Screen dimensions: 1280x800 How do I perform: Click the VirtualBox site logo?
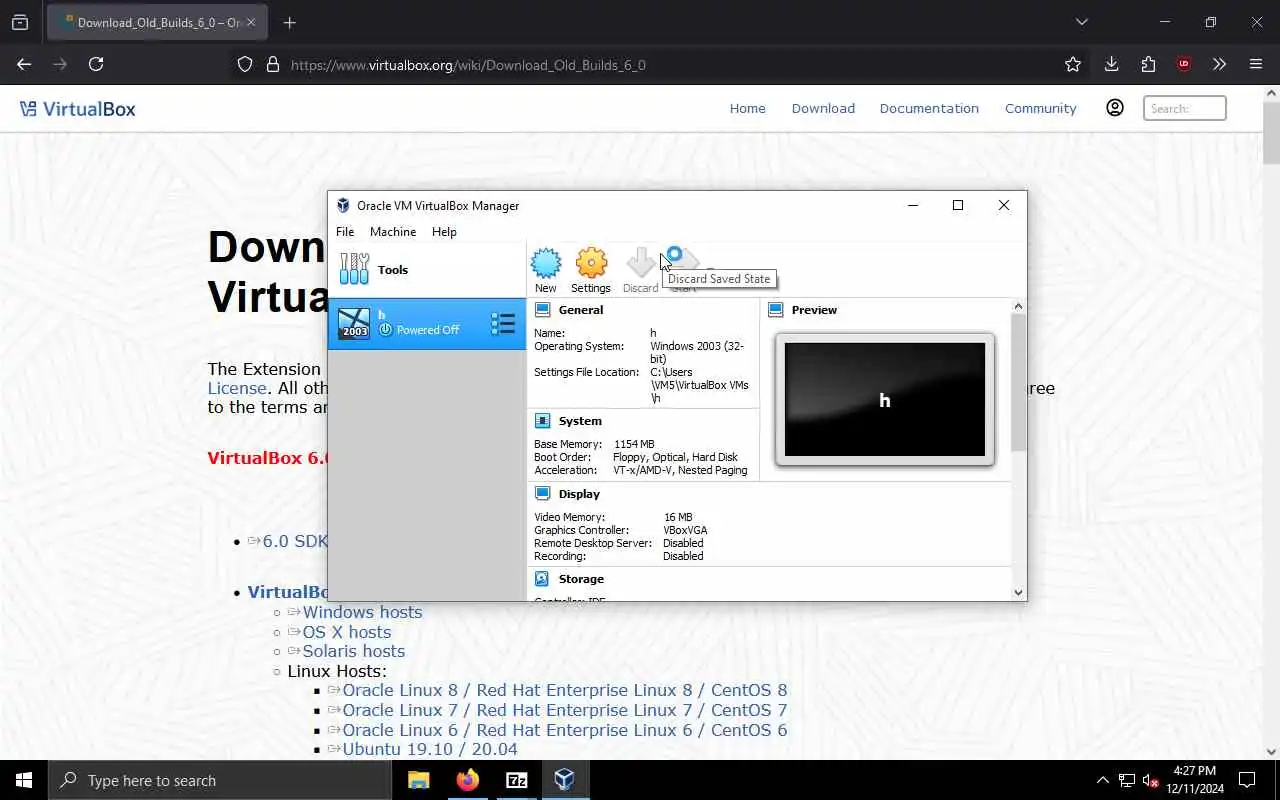pos(78,109)
